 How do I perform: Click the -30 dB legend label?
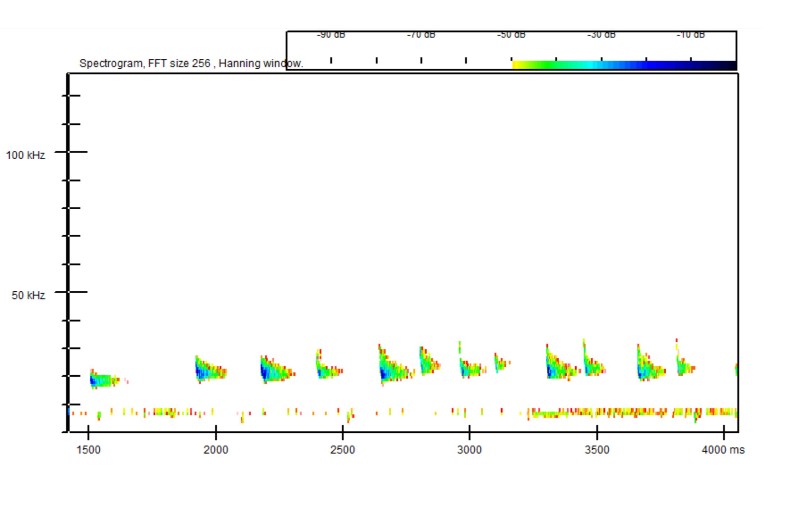pyautogui.click(x=602, y=35)
